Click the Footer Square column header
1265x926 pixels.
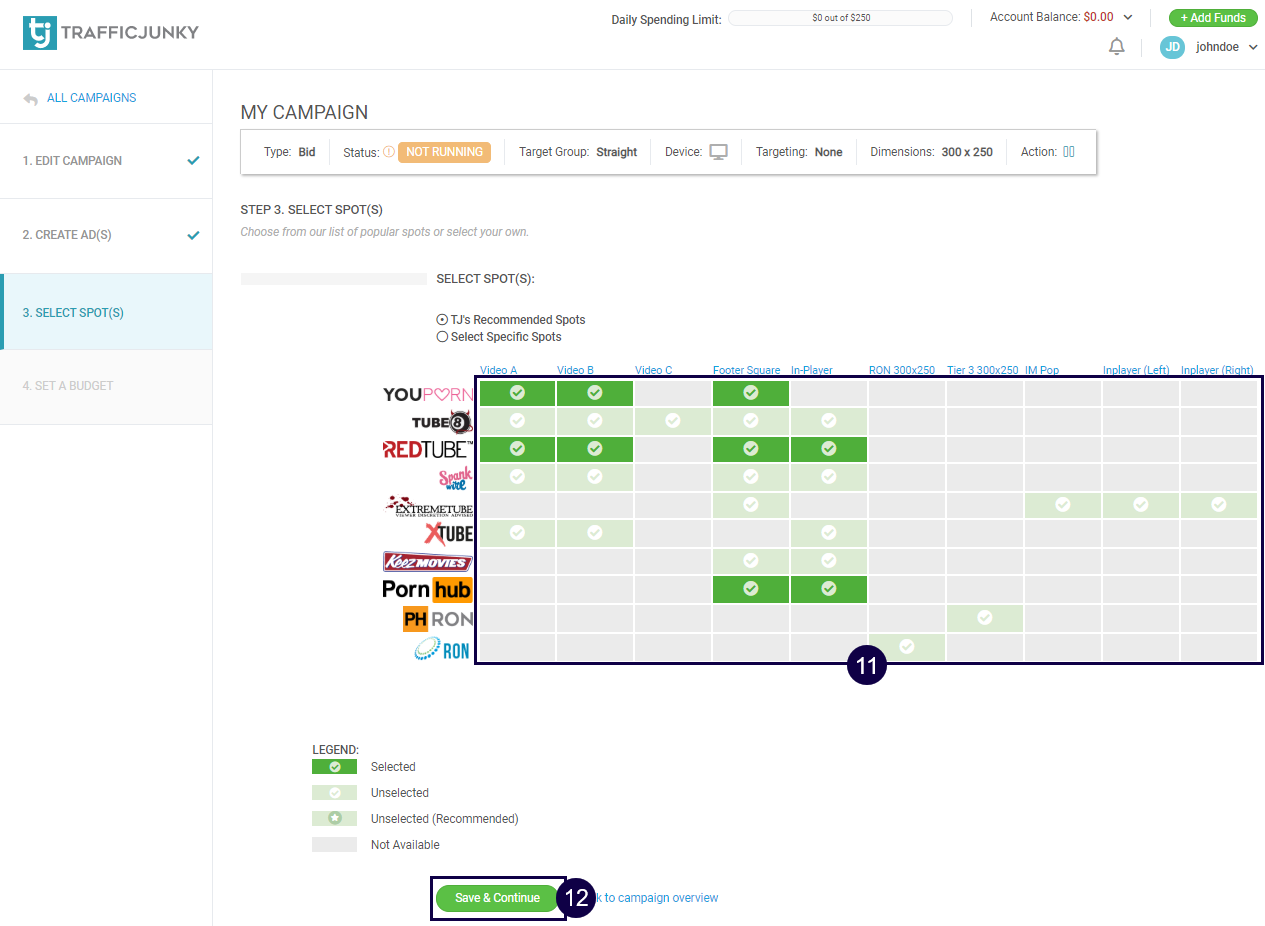746,370
